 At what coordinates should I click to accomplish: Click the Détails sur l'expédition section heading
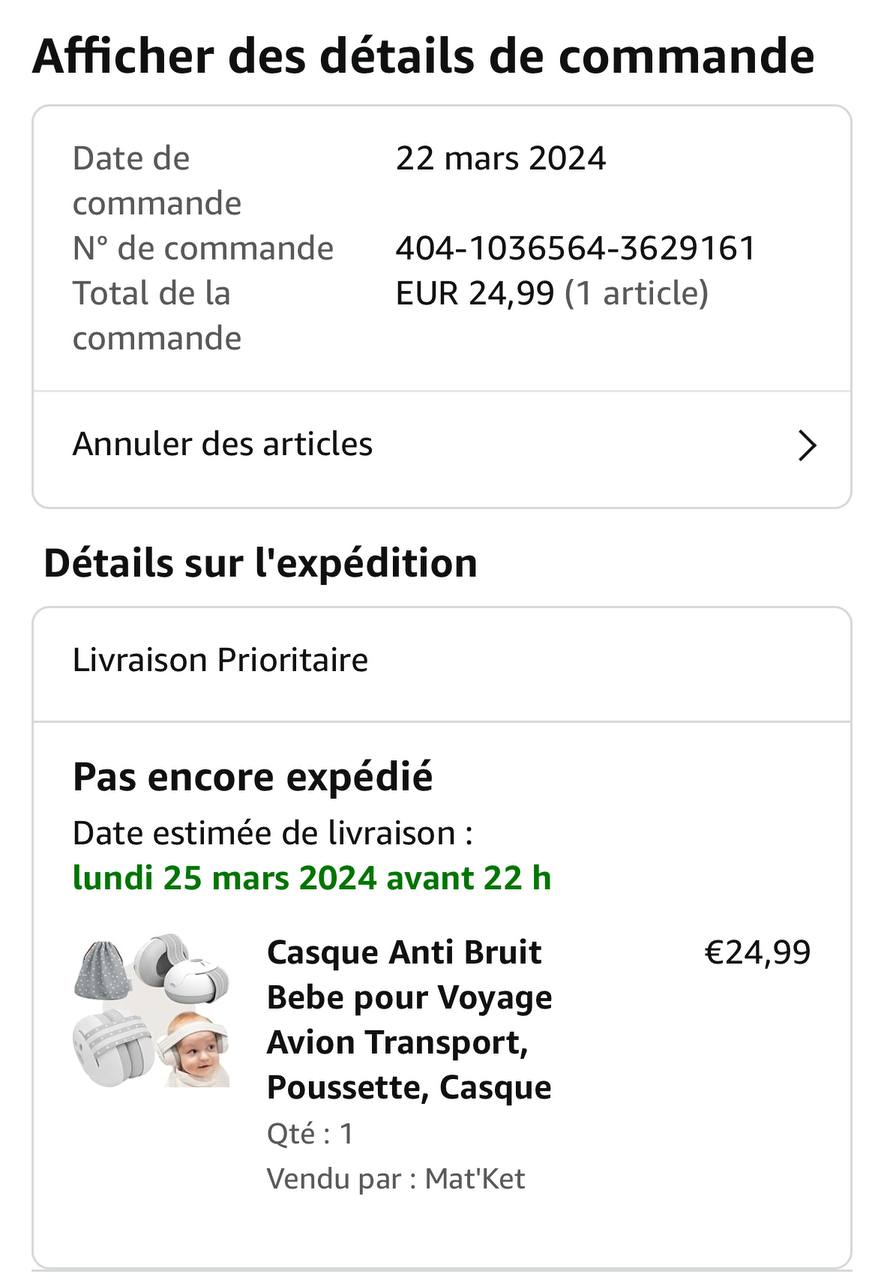[260, 564]
